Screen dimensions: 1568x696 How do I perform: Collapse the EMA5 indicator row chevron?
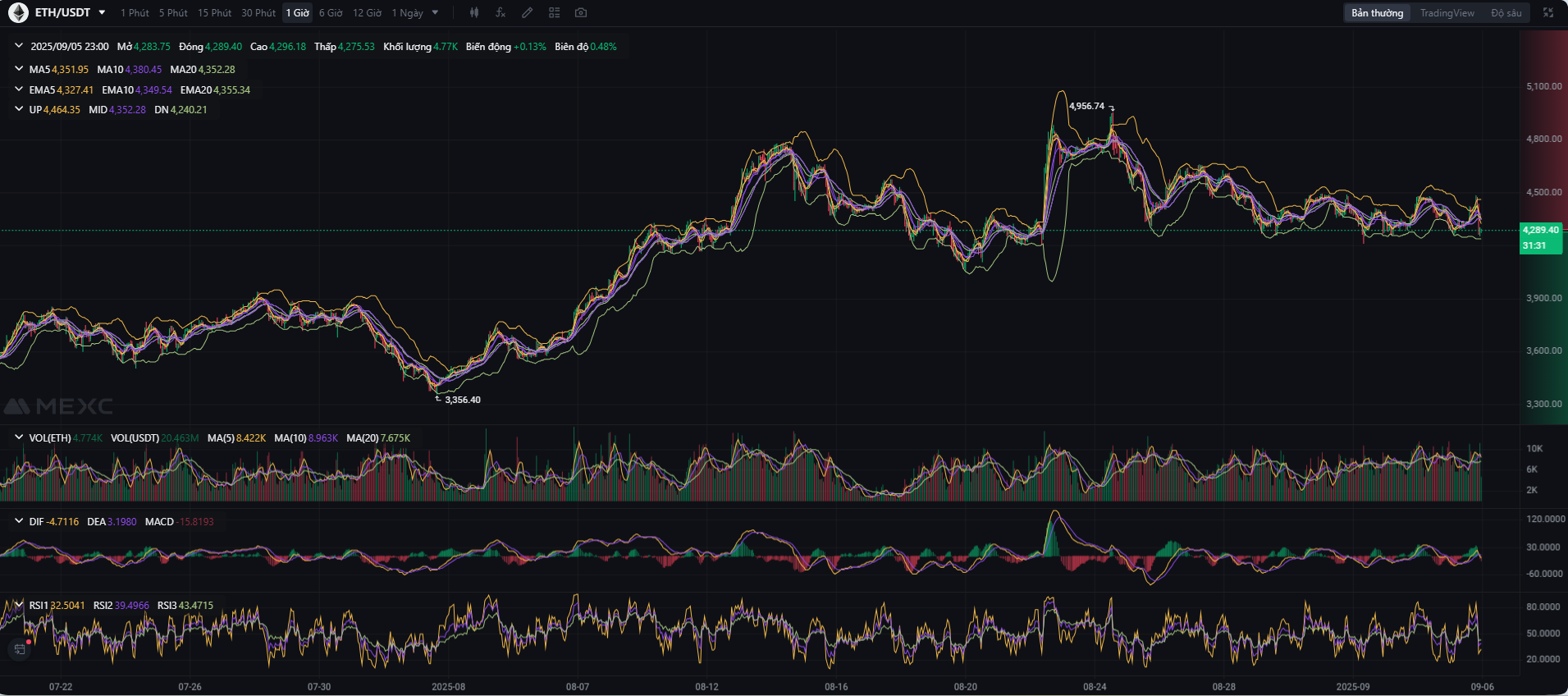[19, 89]
